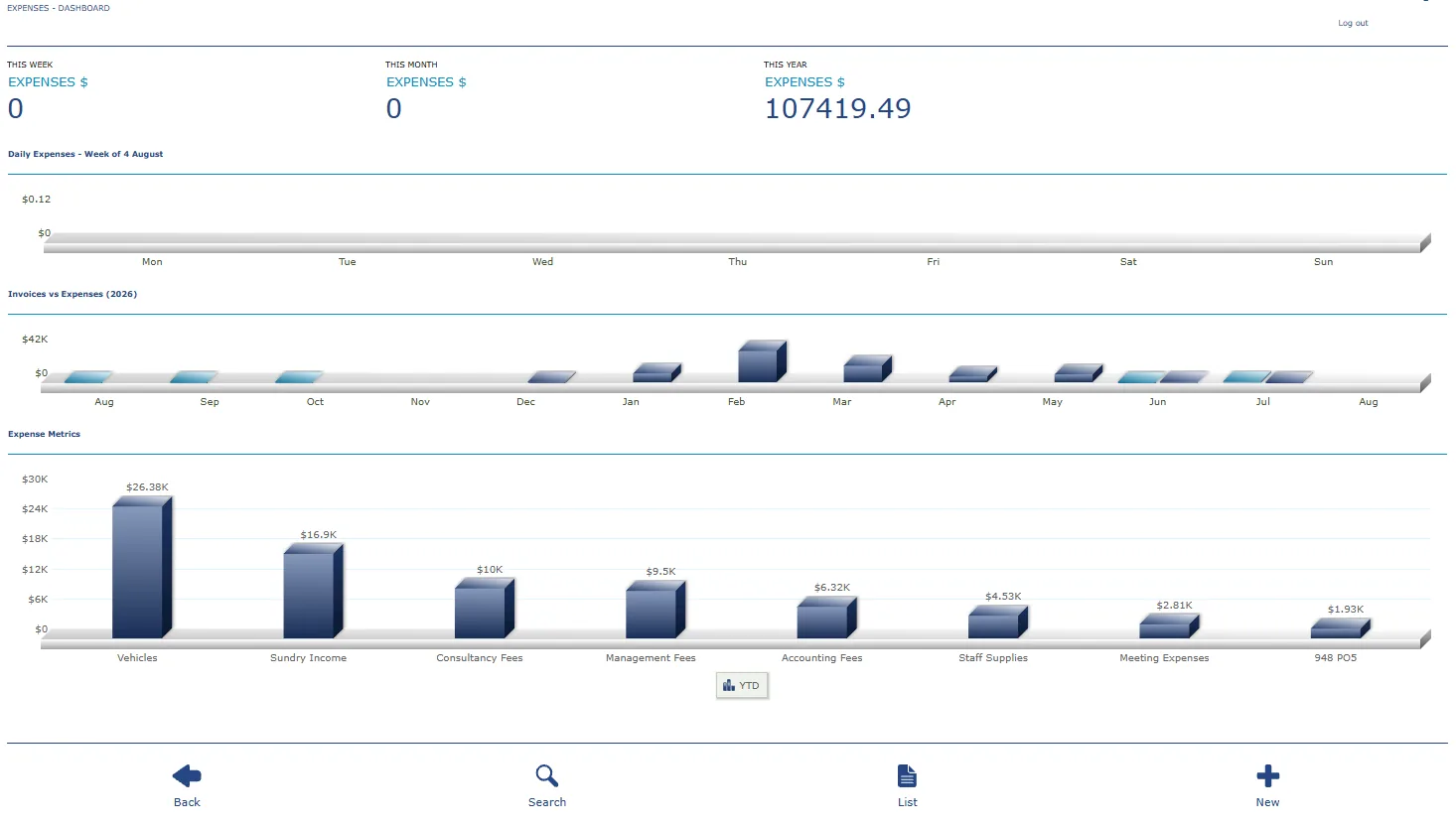Click the $9.5K value label

660,572
